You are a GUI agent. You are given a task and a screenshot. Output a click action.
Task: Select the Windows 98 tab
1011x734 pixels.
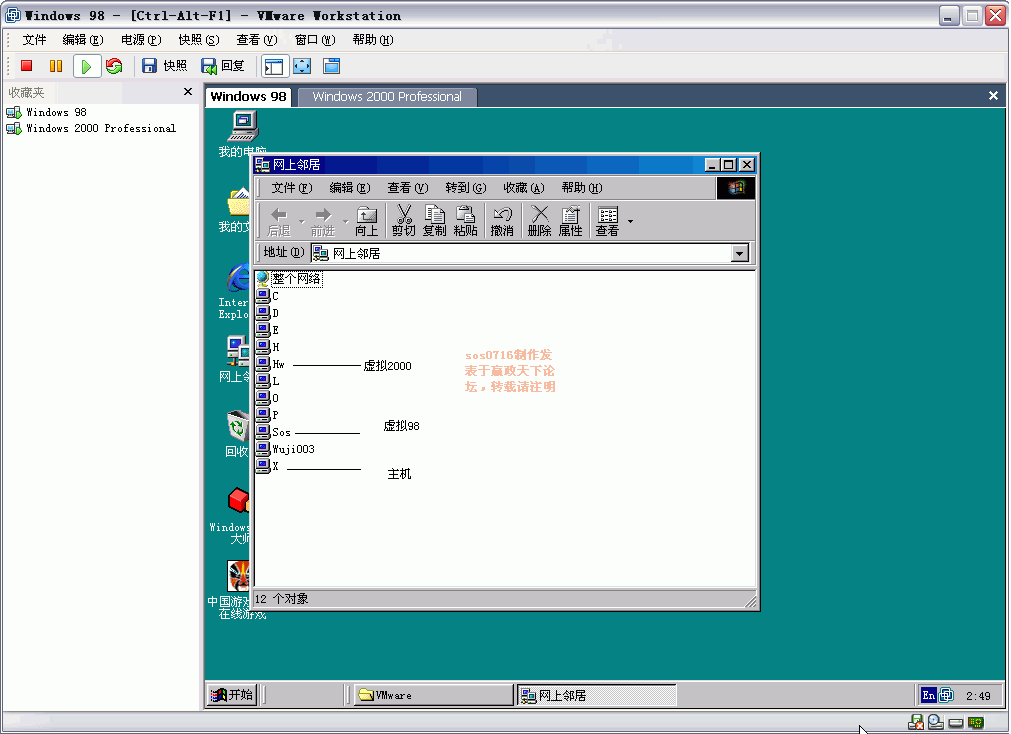pos(248,97)
